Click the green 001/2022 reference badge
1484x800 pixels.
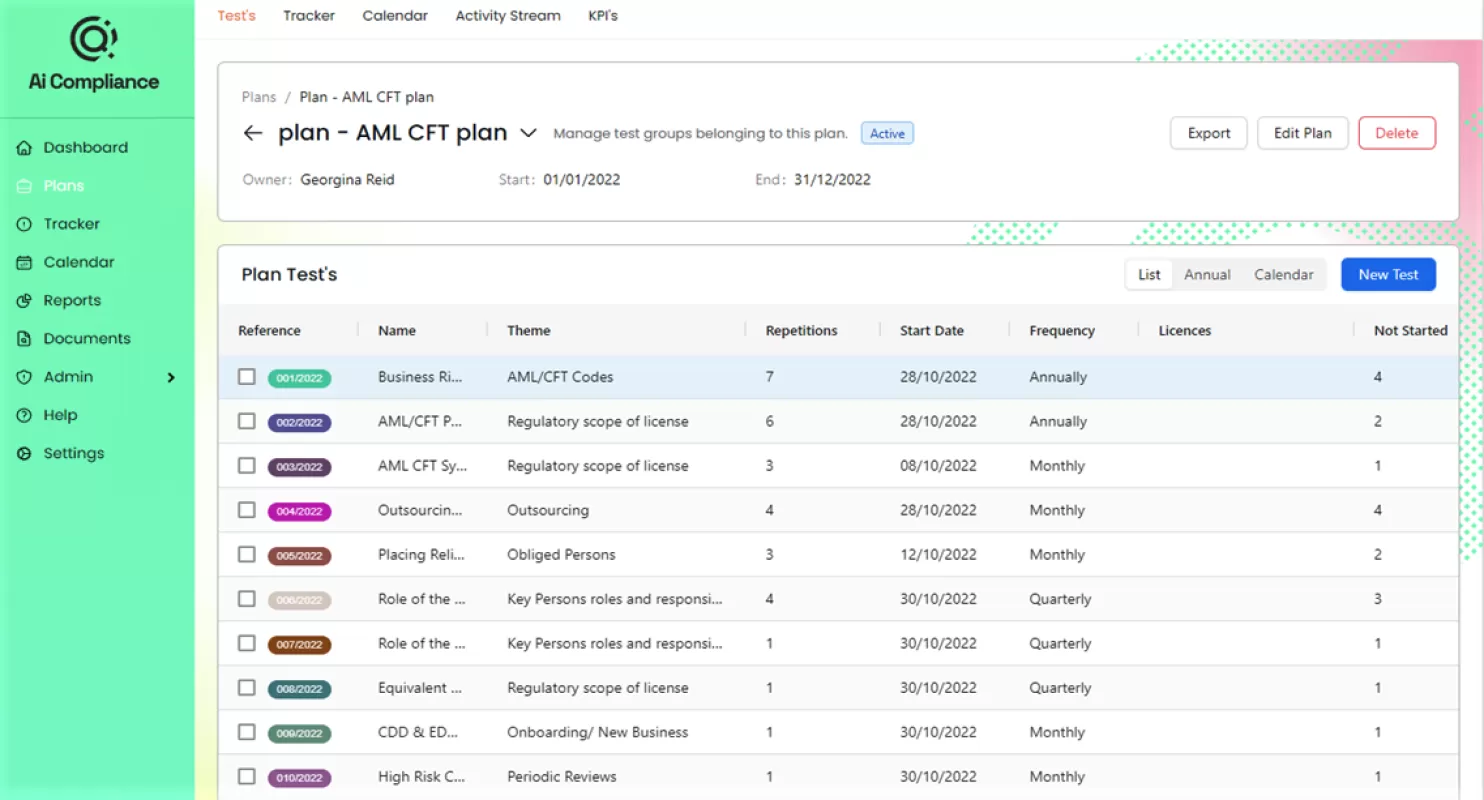[x=299, y=378]
